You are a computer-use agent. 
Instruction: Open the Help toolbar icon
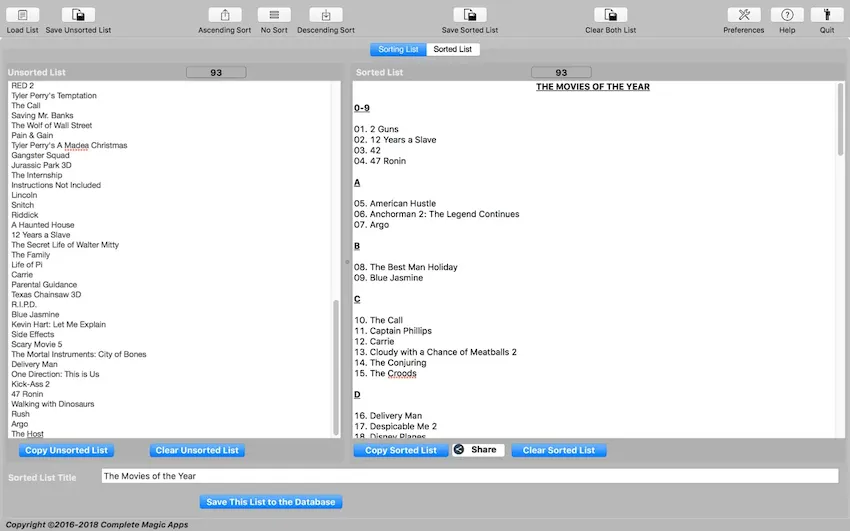coord(787,15)
